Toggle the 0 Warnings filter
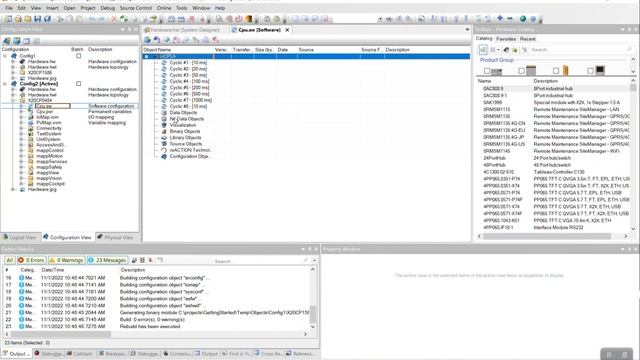Image resolution: width=640 pixels, height=360 pixels. click(66, 260)
